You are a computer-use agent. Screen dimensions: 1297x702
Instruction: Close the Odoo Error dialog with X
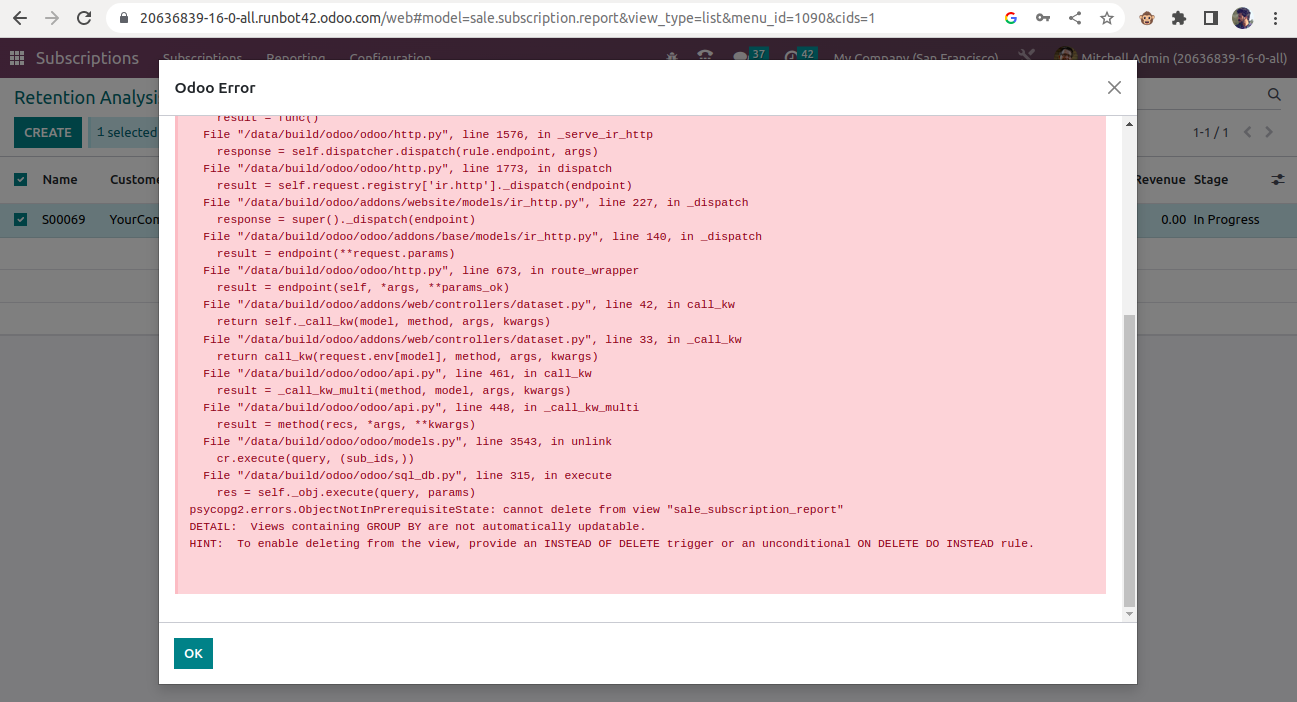point(1114,88)
